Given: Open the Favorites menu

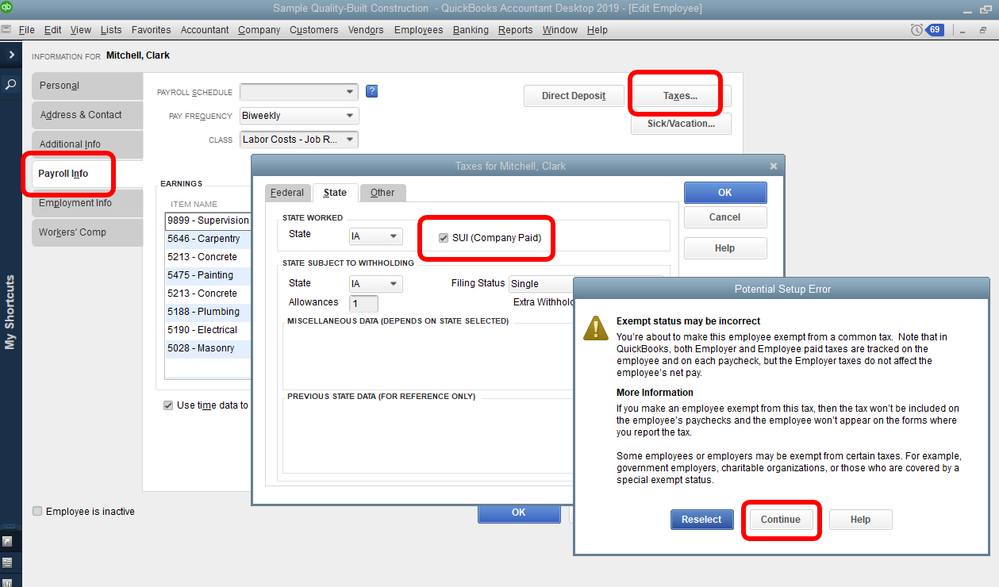Looking at the screenshot, I should [x=151, y=30].
